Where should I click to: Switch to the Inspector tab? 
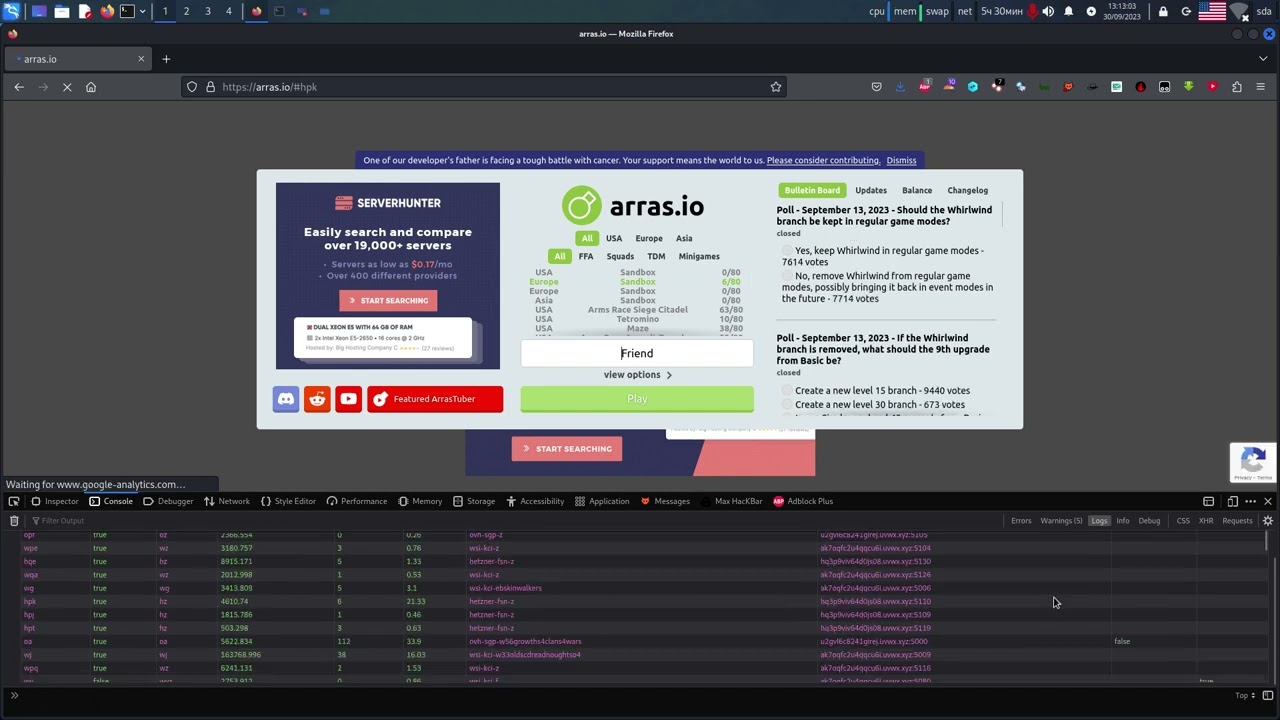54,501
